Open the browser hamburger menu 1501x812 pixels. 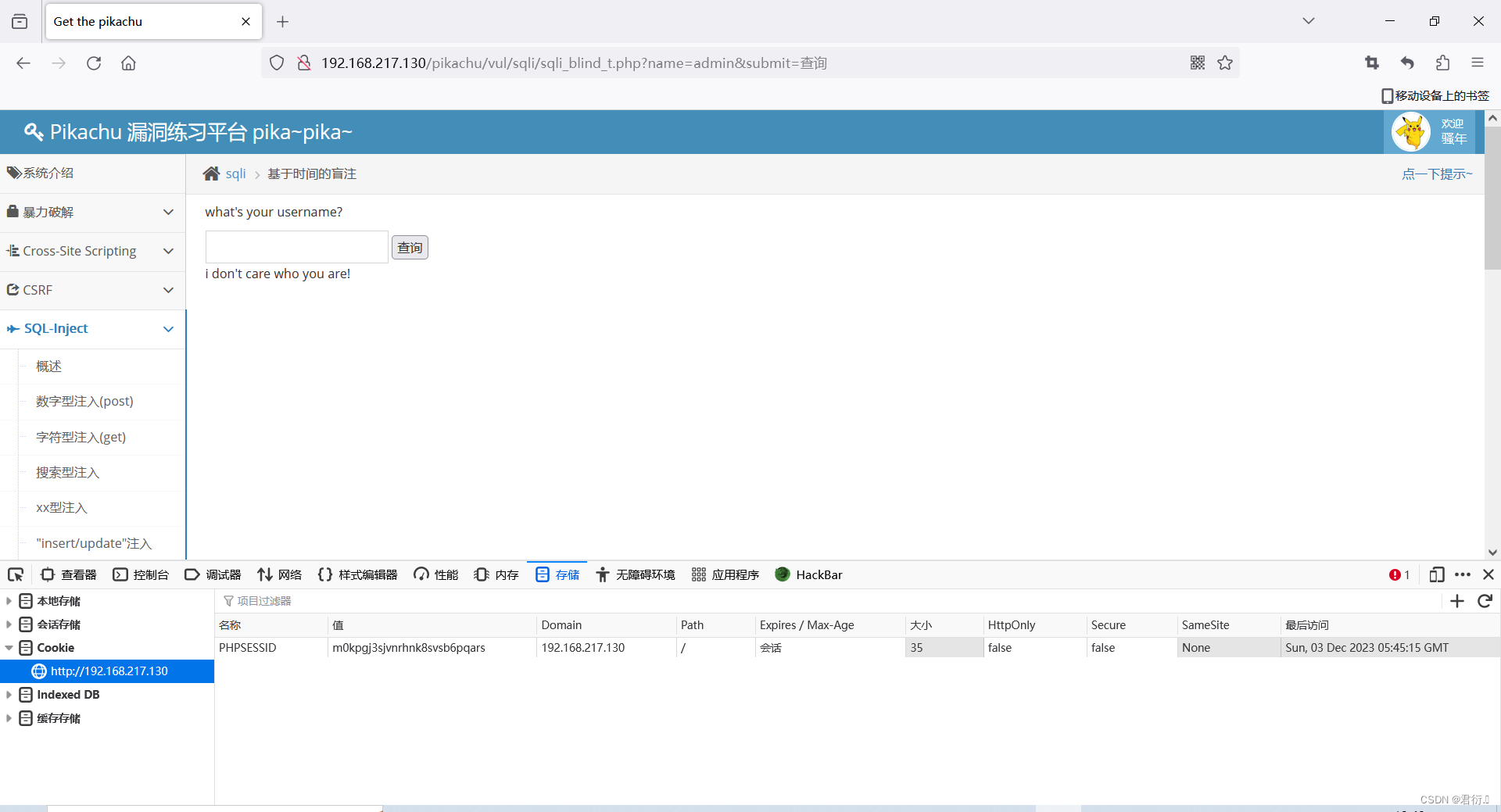point(1478,63)
